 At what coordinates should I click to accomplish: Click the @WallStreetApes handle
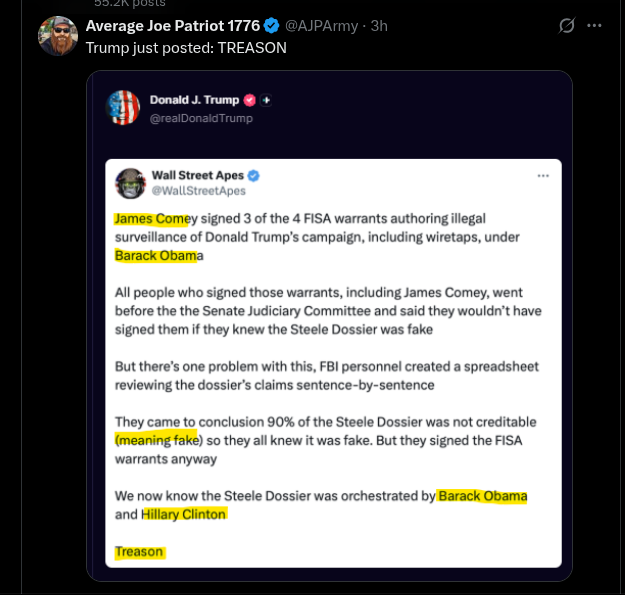[199, 191]
